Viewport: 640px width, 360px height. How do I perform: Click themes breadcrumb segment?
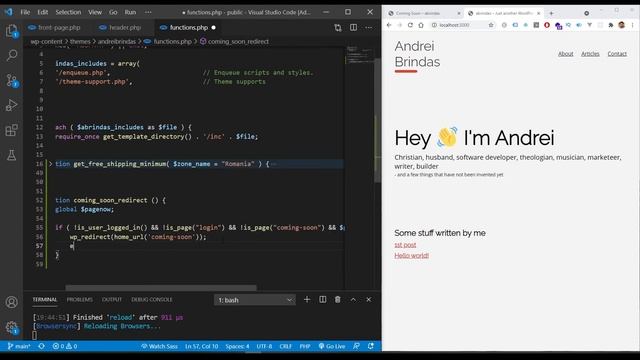[x=80, y=42]
